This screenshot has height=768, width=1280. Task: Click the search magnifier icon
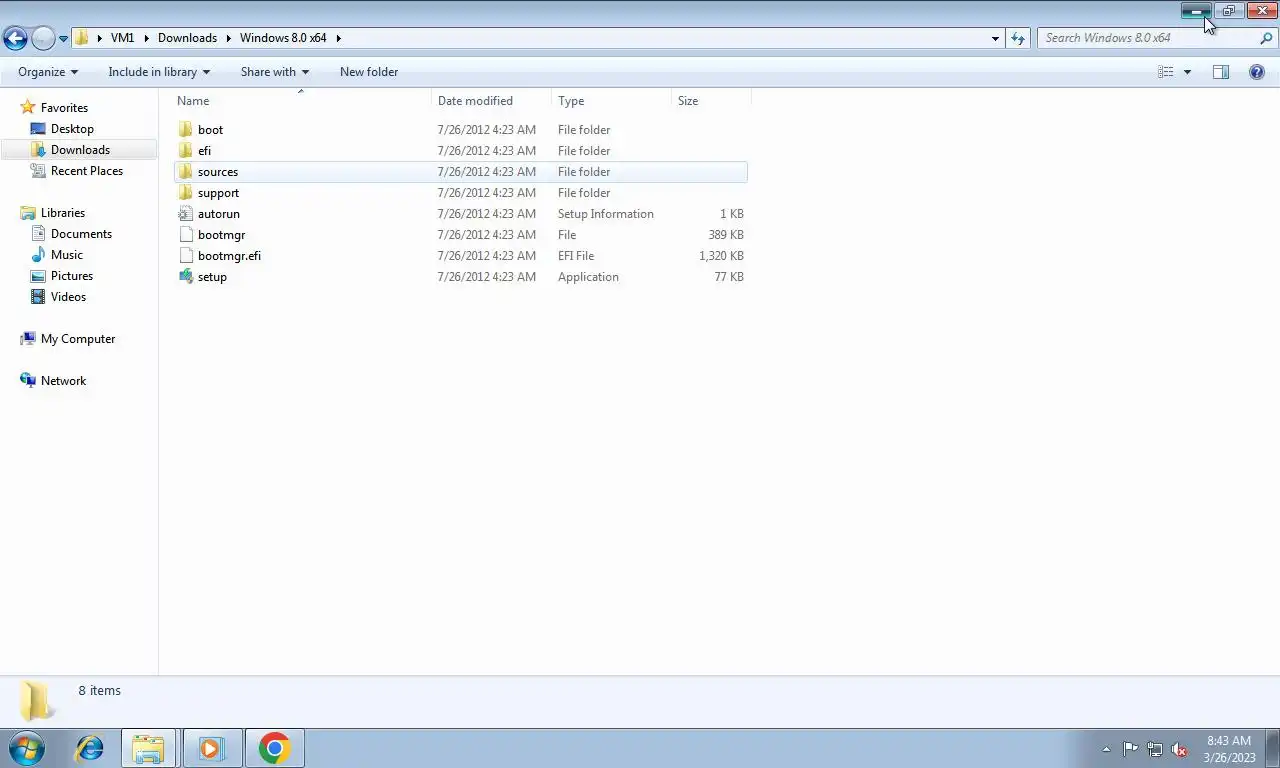point(1266,38)
